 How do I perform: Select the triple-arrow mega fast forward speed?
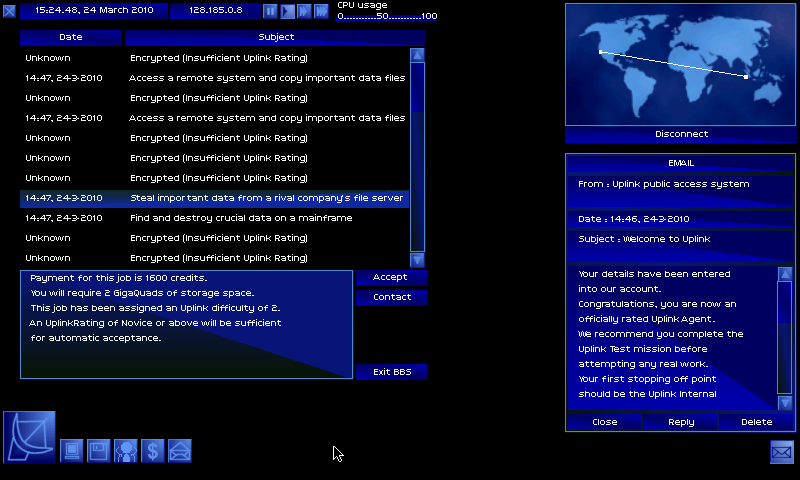[321, 11]
